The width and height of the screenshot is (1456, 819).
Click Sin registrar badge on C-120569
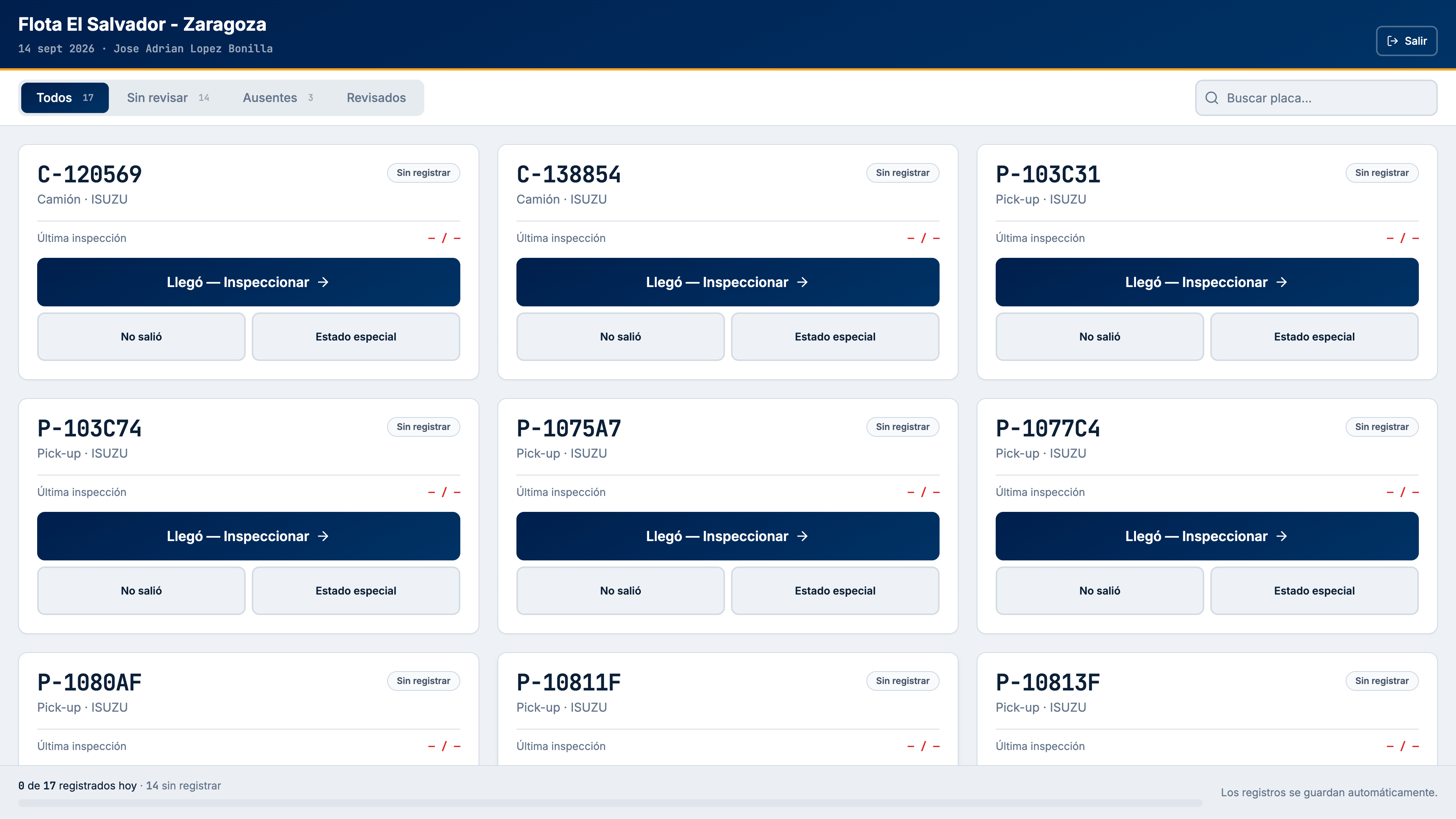[x=424, y=173]
